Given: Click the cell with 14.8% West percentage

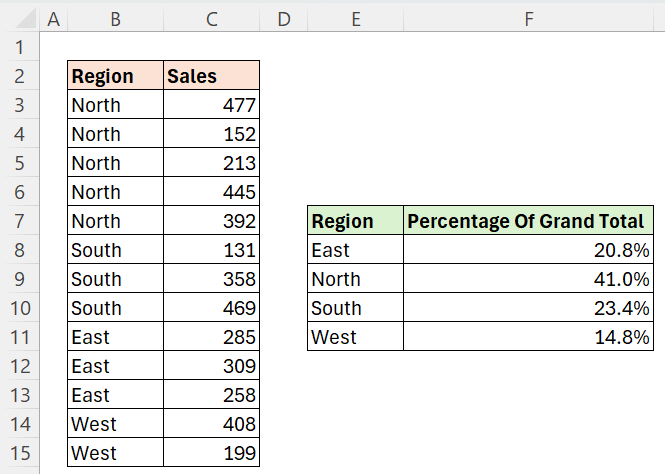Looking at the screenshot, I should click(528, 337).
